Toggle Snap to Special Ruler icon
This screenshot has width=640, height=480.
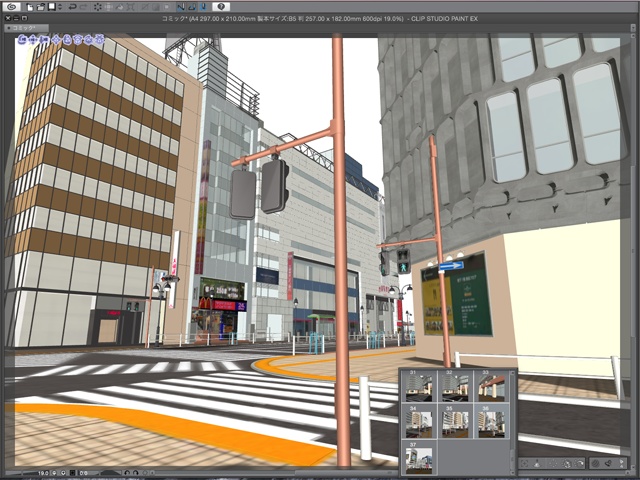(x=192, y=7)
